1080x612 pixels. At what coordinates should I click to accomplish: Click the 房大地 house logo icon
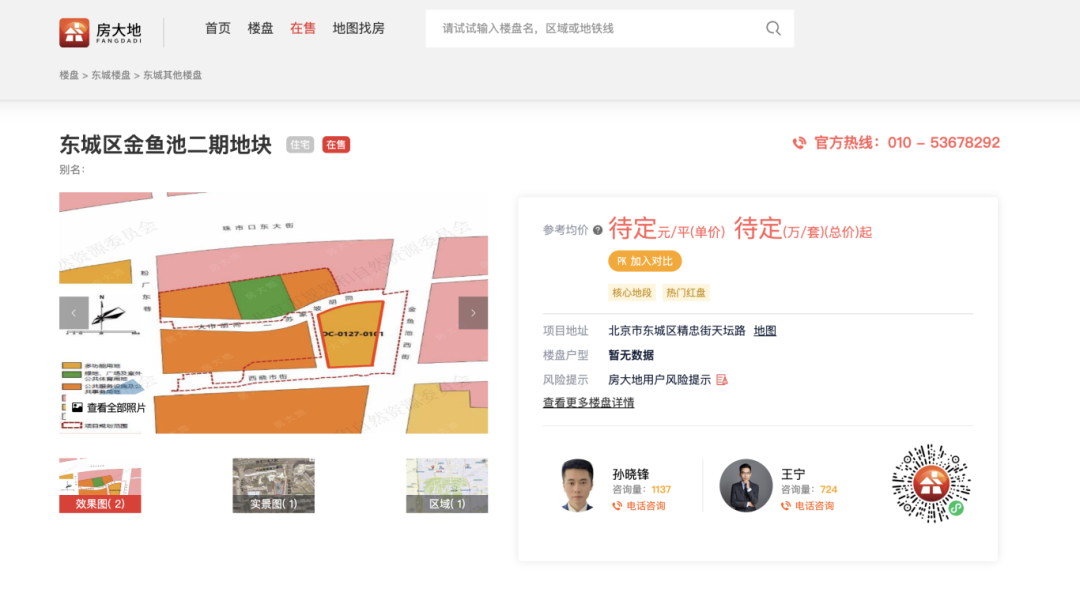(x=73, y=29)
